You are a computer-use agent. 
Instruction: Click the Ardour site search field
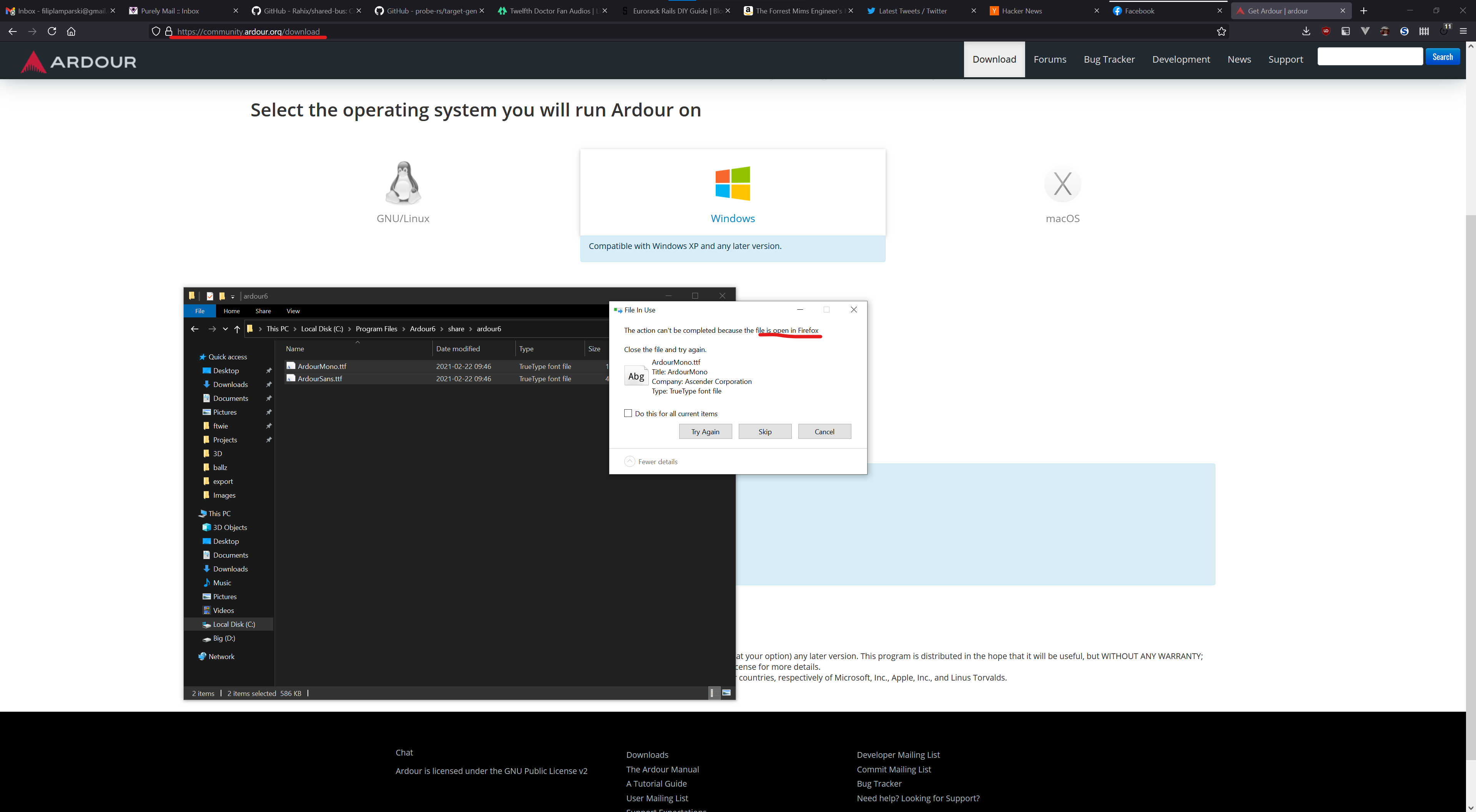(x=1370, y=57)
